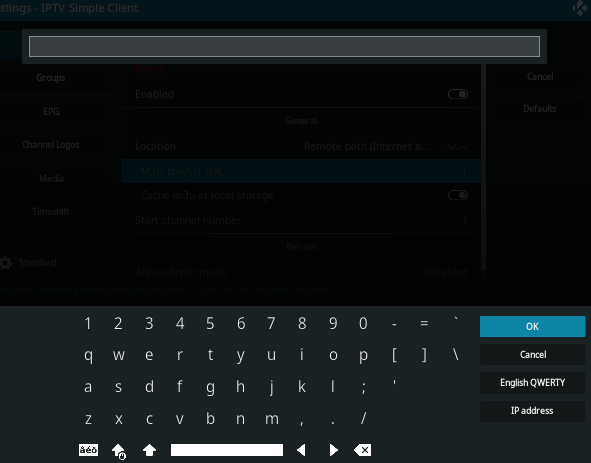Tap the letter q key
The image size is (591, 463).
click(x=88, y=355)
